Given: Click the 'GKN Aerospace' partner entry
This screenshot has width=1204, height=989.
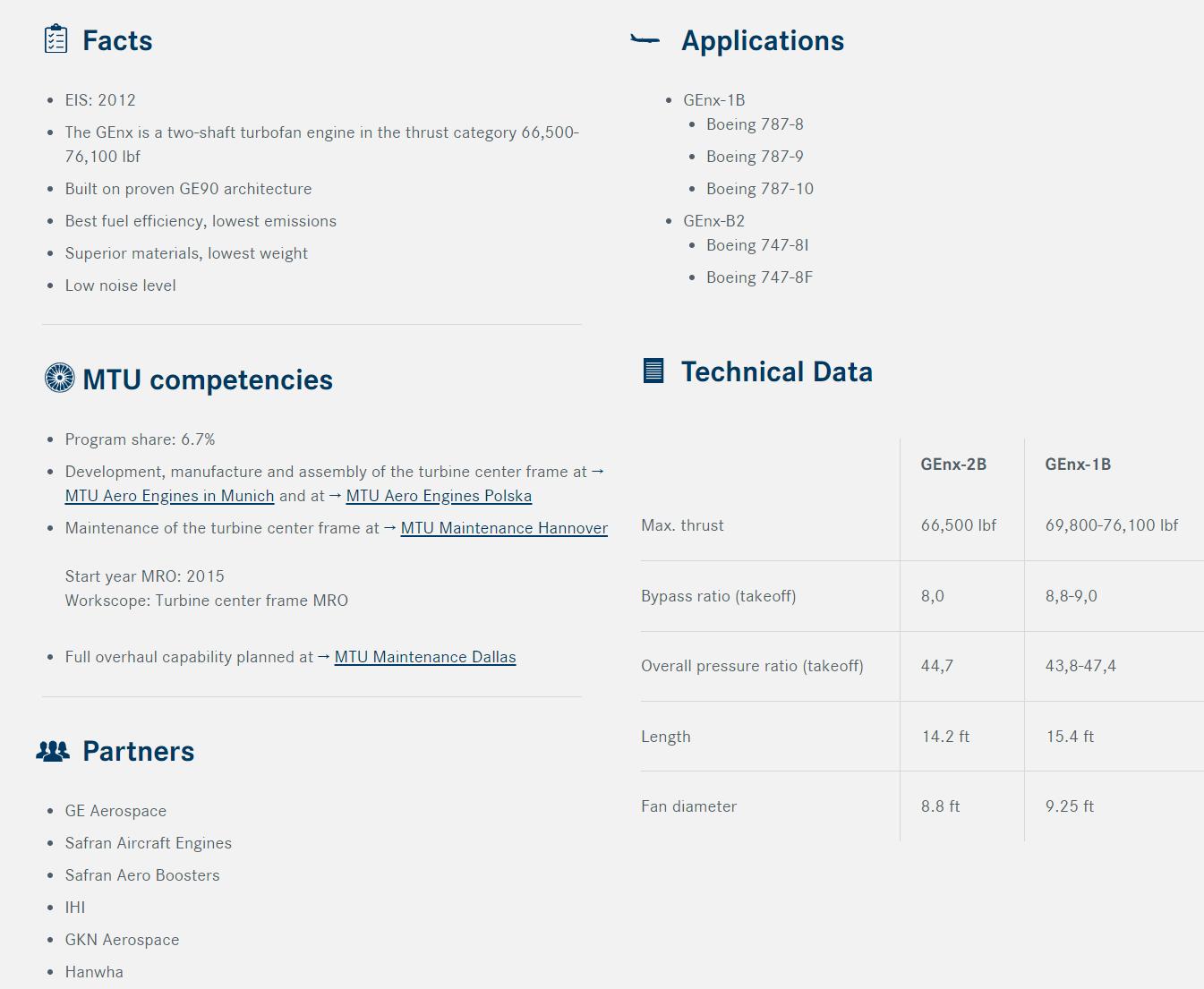Looking at the screenshot, I should coord(122,940).
